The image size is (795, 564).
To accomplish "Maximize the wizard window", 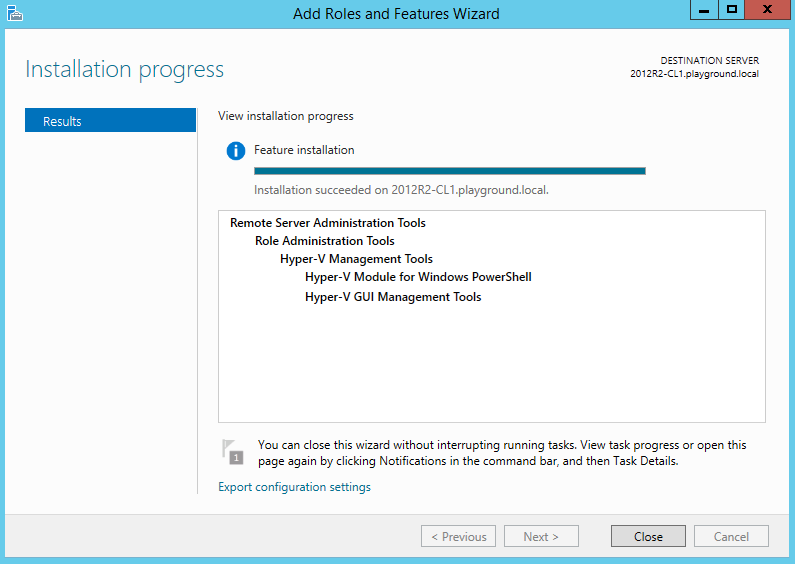I will (x=731, y=10).
